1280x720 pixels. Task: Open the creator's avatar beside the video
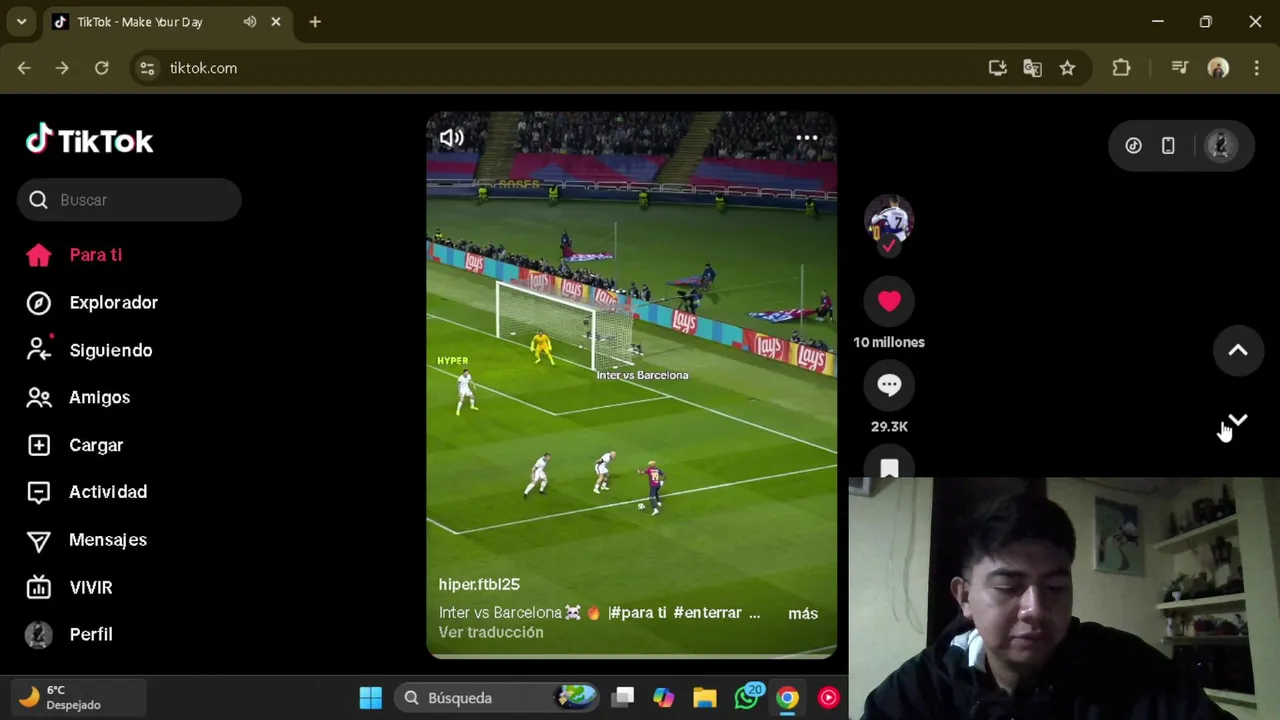(x=889, y=220)
